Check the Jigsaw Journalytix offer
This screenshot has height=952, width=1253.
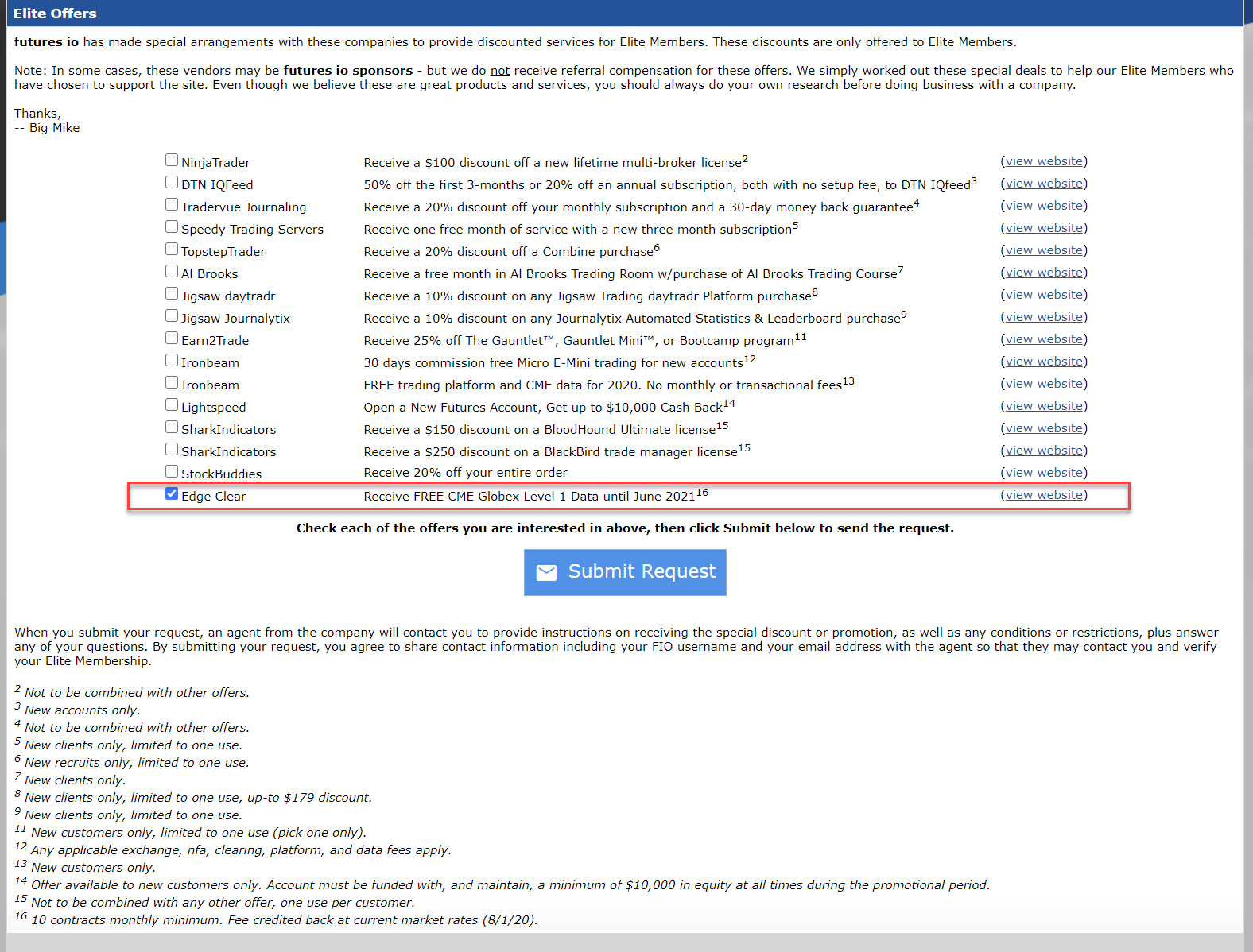172,315
